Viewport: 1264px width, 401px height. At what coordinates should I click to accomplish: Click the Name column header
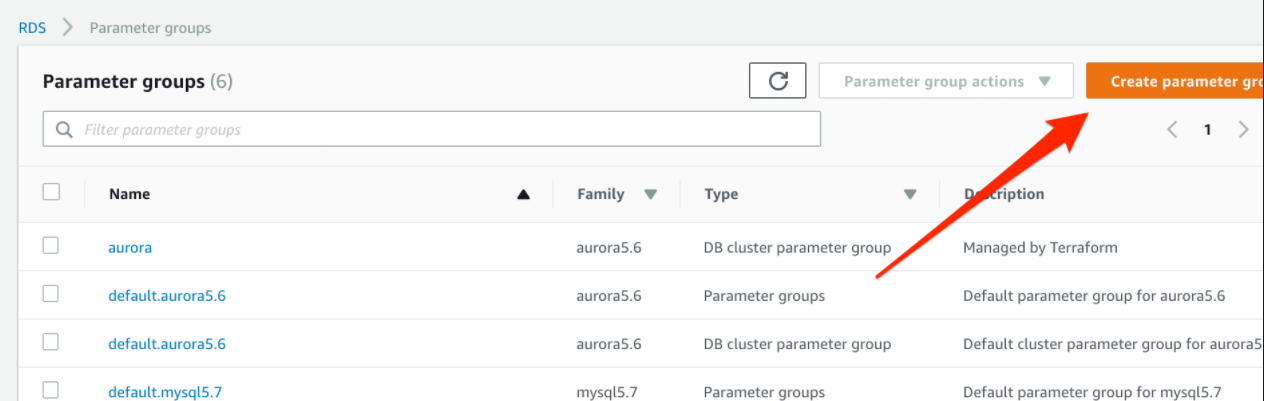tap(130, 194)
